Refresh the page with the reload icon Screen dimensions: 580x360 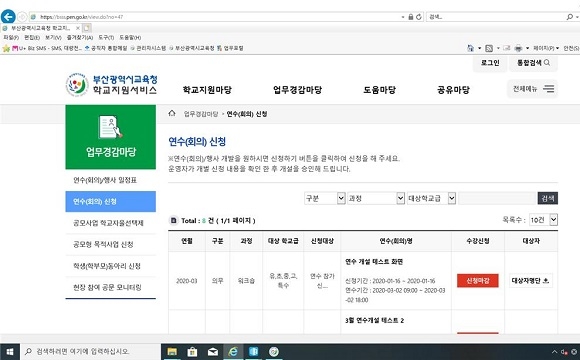[419, 17]
